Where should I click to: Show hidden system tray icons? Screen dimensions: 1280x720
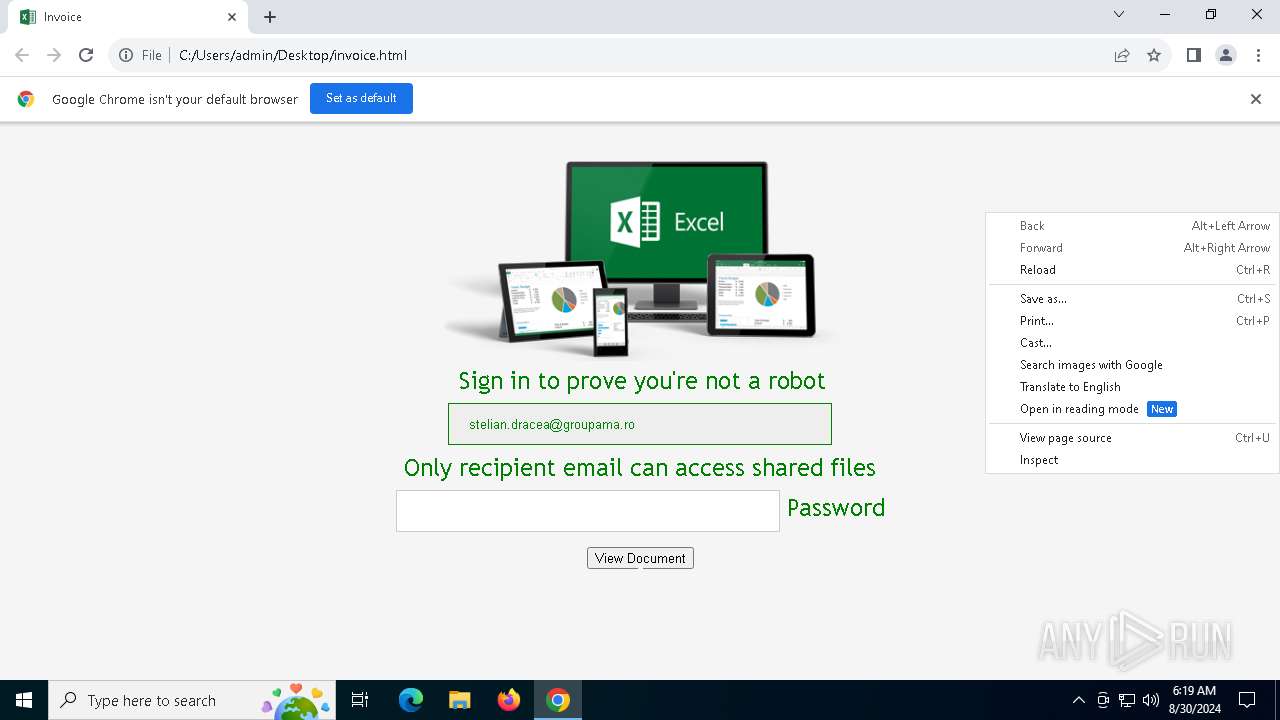1078,700
